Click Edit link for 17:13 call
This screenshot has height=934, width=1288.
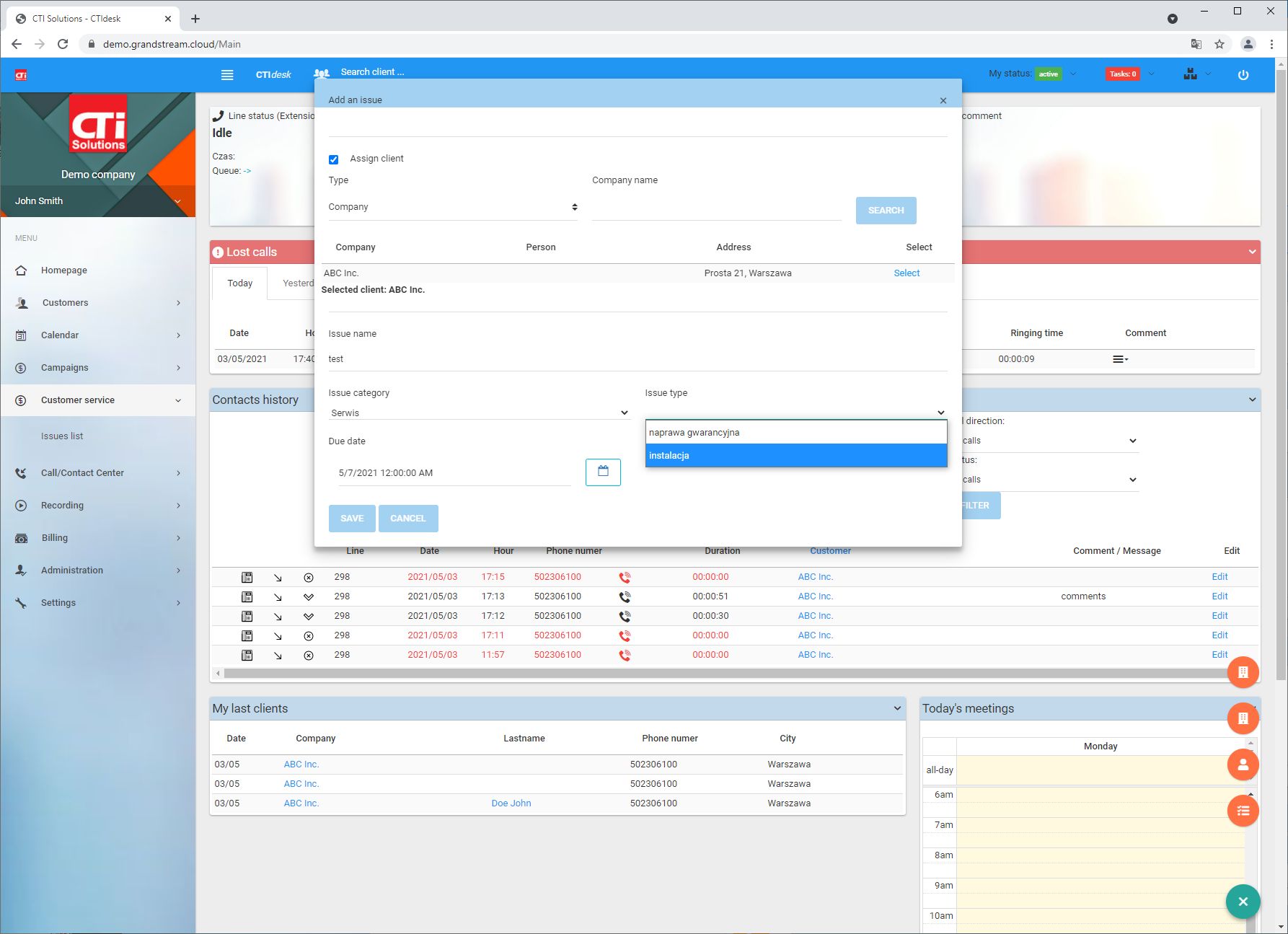(1219, 596)
